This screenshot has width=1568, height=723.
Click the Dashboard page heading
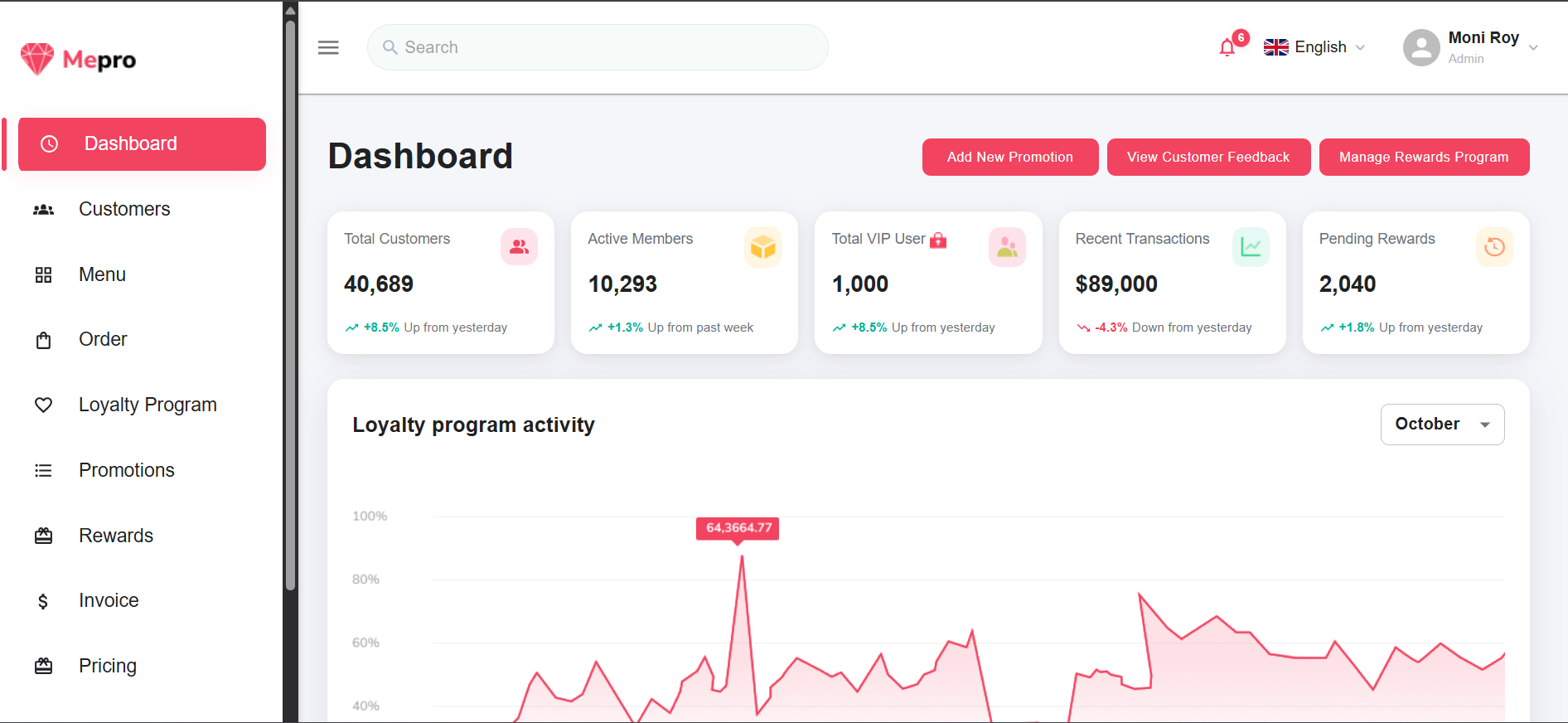click(x=421, y=156)
